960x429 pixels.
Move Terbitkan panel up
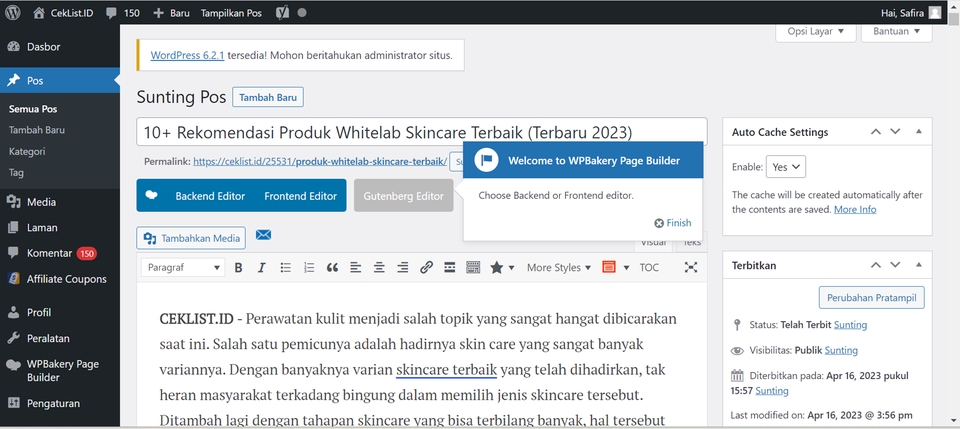click(876, 265)
